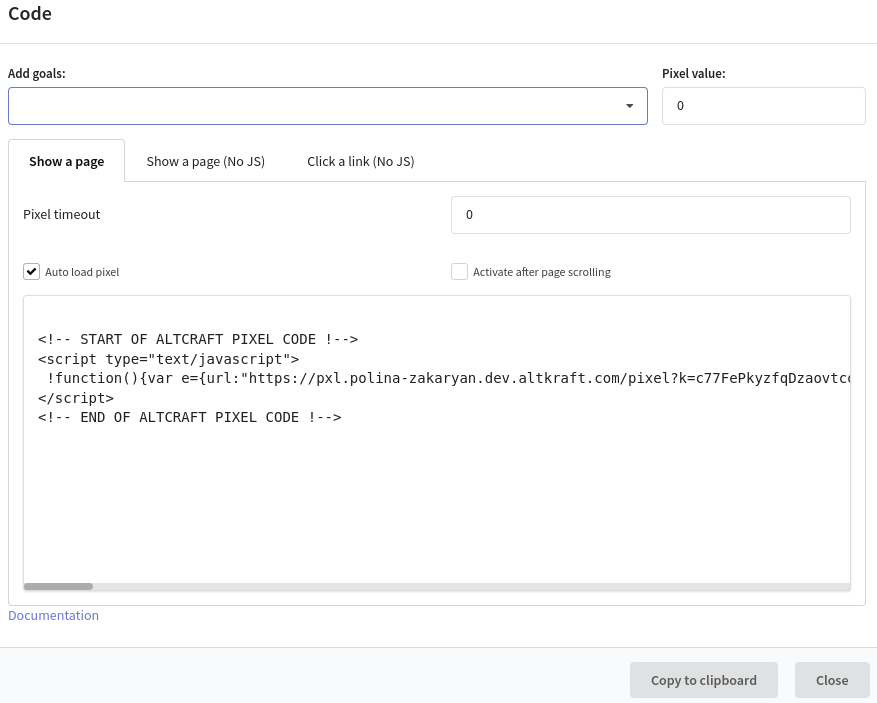Focus the Pixel value input field
877x703 pixels.
click(x=763, y=106)
